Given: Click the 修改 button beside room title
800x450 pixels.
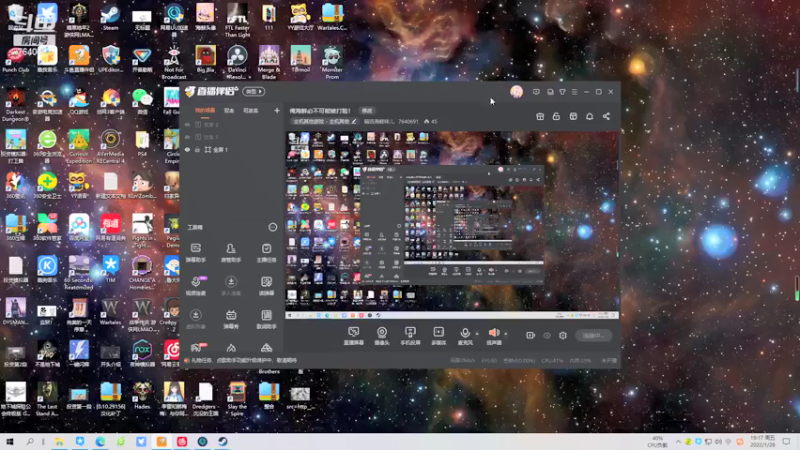Looking at the screenshot, I should (x=367, y=111).
